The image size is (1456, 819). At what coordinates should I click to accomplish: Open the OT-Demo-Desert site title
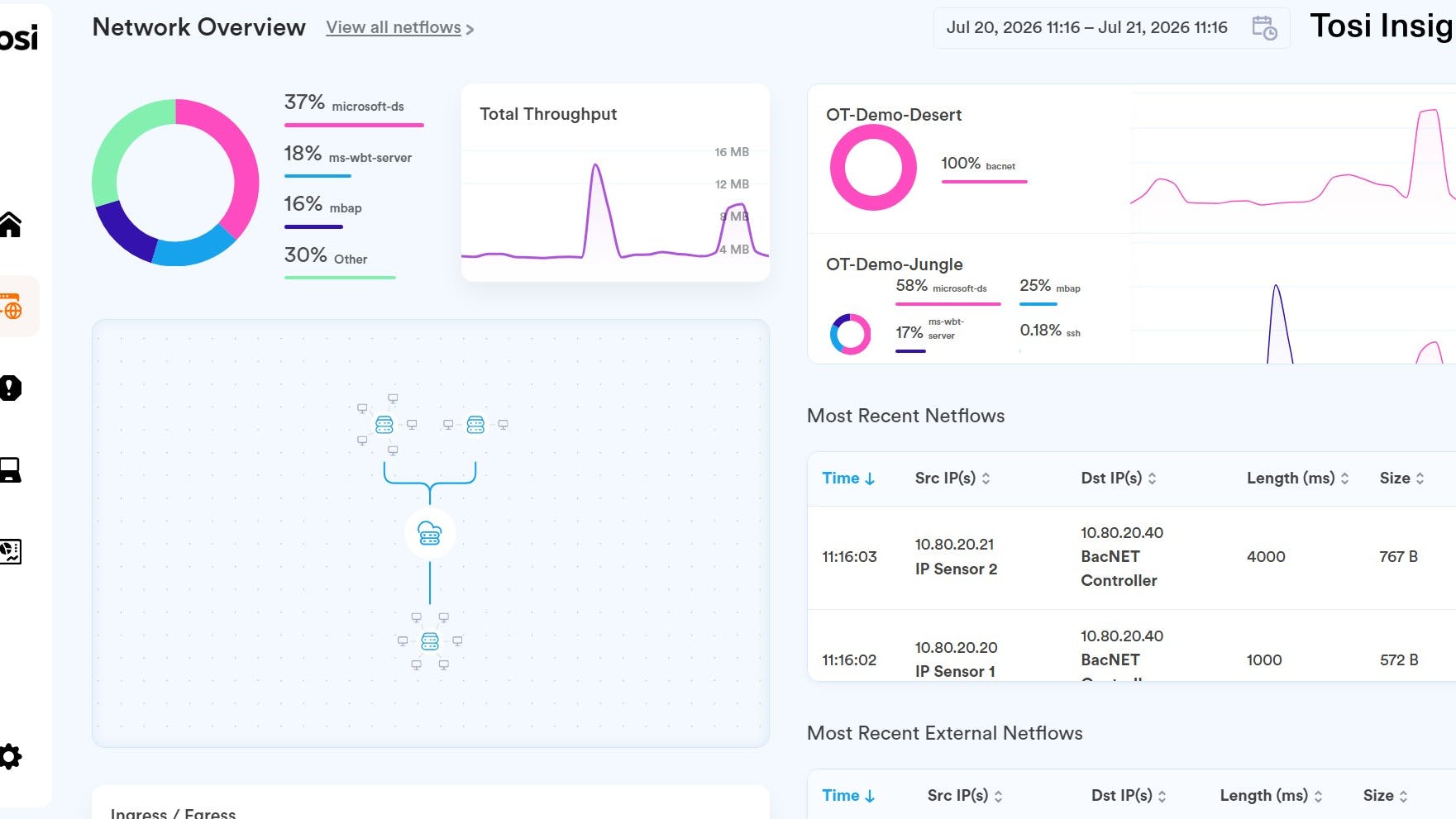(894, 115)
